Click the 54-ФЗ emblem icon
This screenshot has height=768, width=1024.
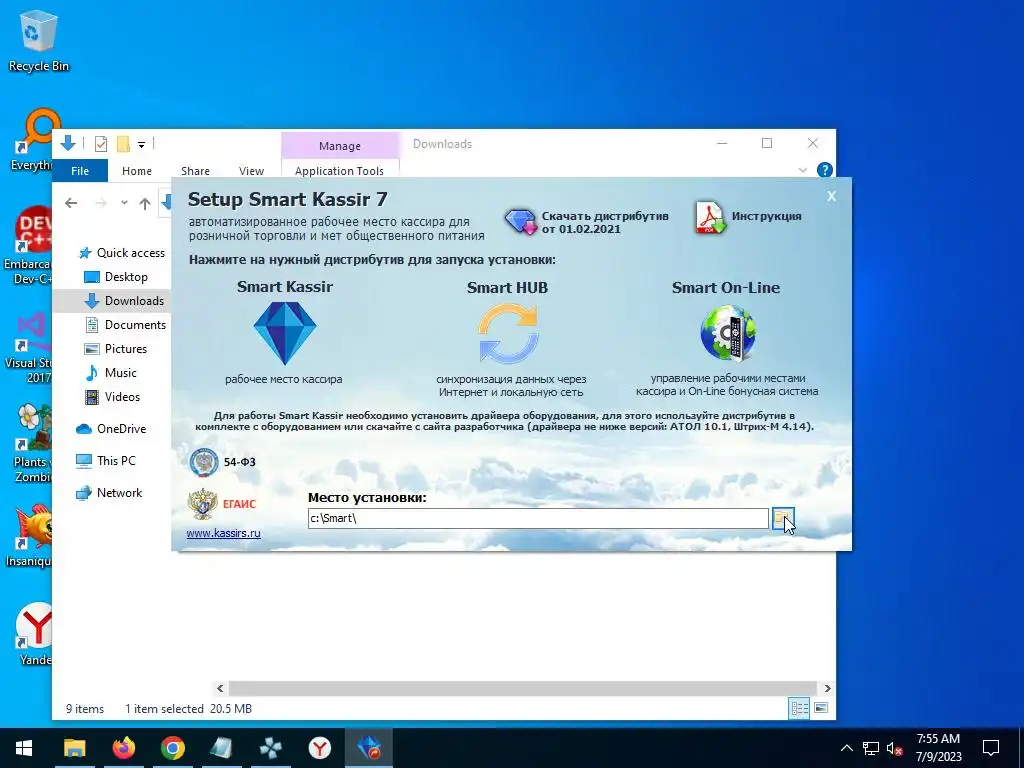tap(204, 462)
